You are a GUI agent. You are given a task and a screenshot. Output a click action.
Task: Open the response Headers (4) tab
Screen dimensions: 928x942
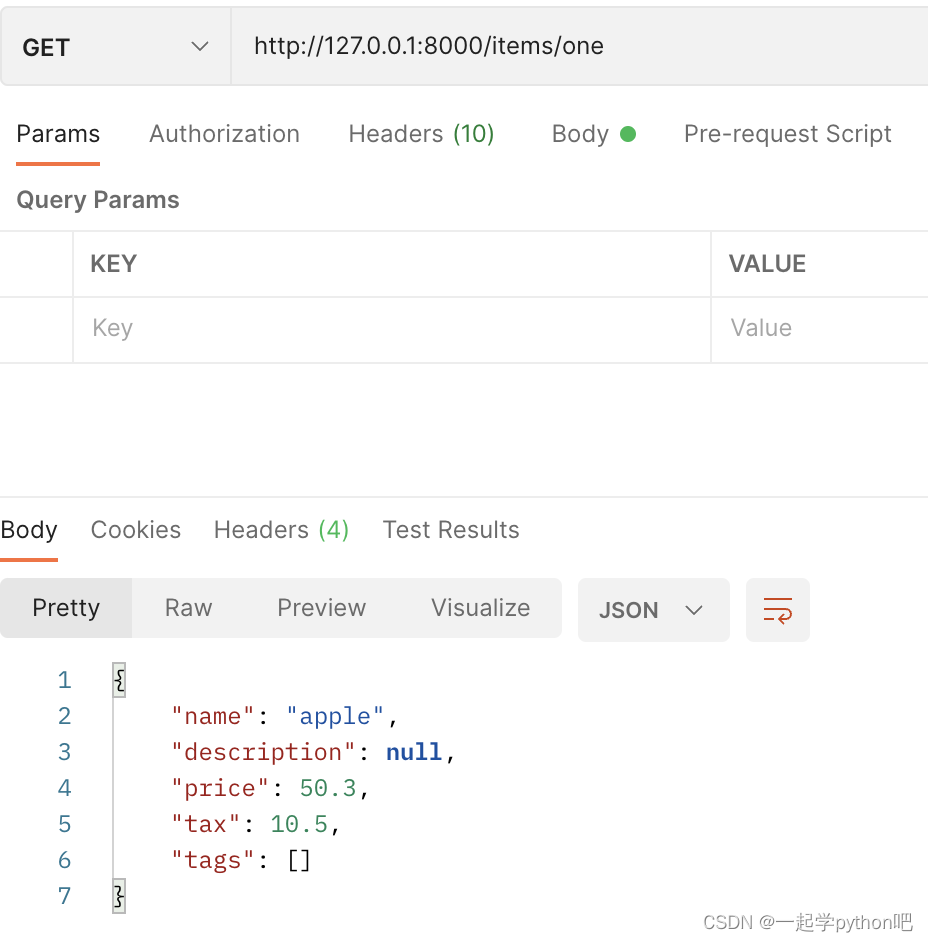point(281,530)
